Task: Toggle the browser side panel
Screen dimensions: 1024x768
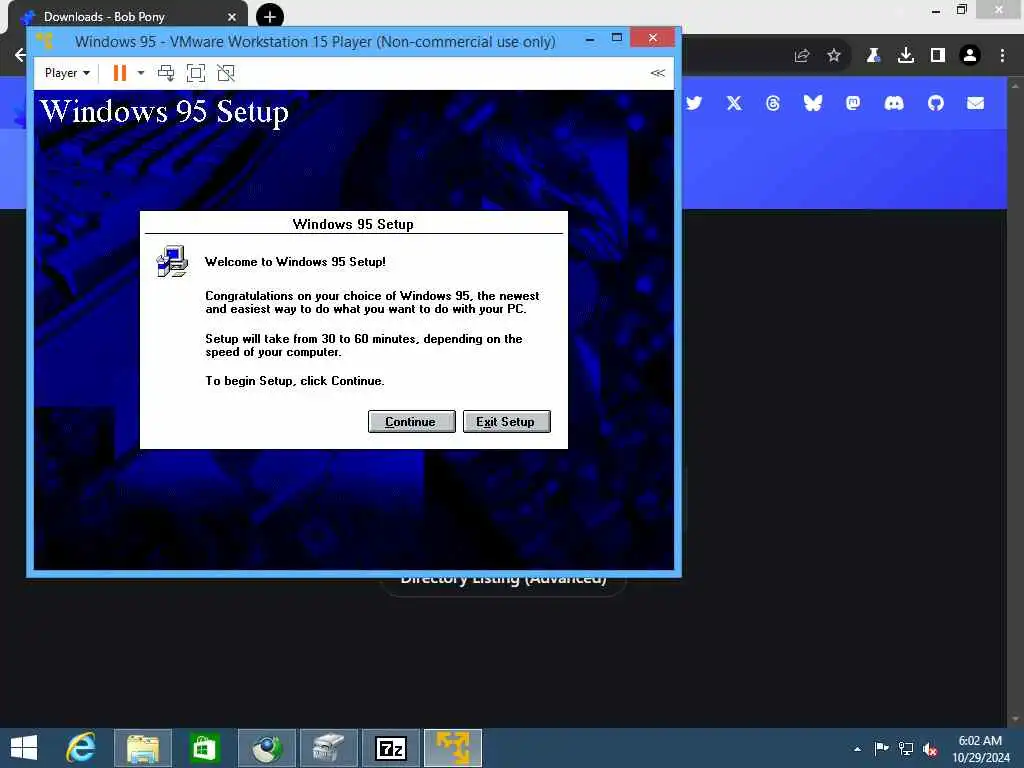Action: [x=938, y=56]
